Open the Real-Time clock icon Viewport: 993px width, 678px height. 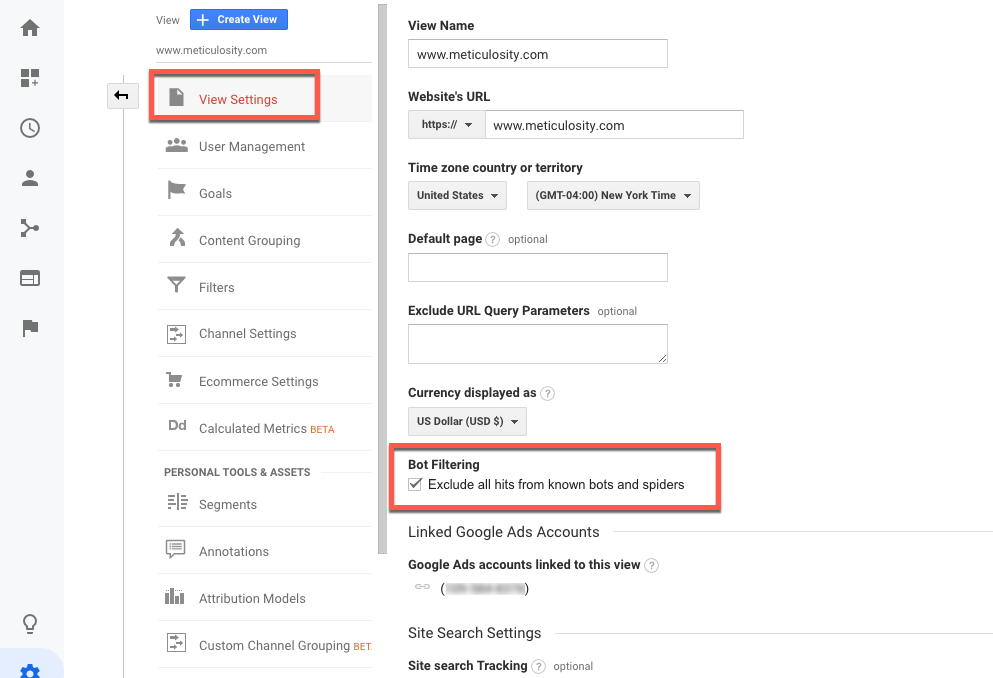coord(29,128)
